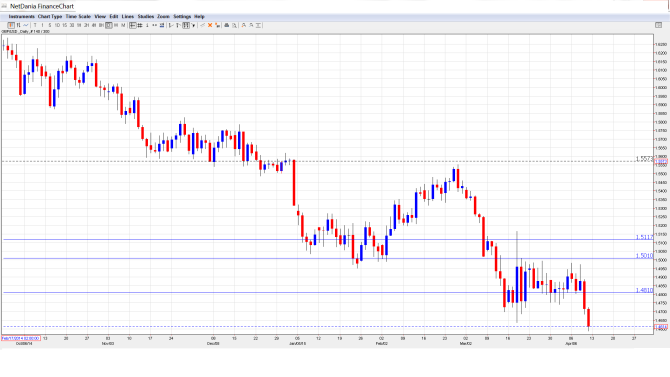Select the first trend line drawing tool
The width and height of the screenshot is (670, 377).
tap(171, 26)
